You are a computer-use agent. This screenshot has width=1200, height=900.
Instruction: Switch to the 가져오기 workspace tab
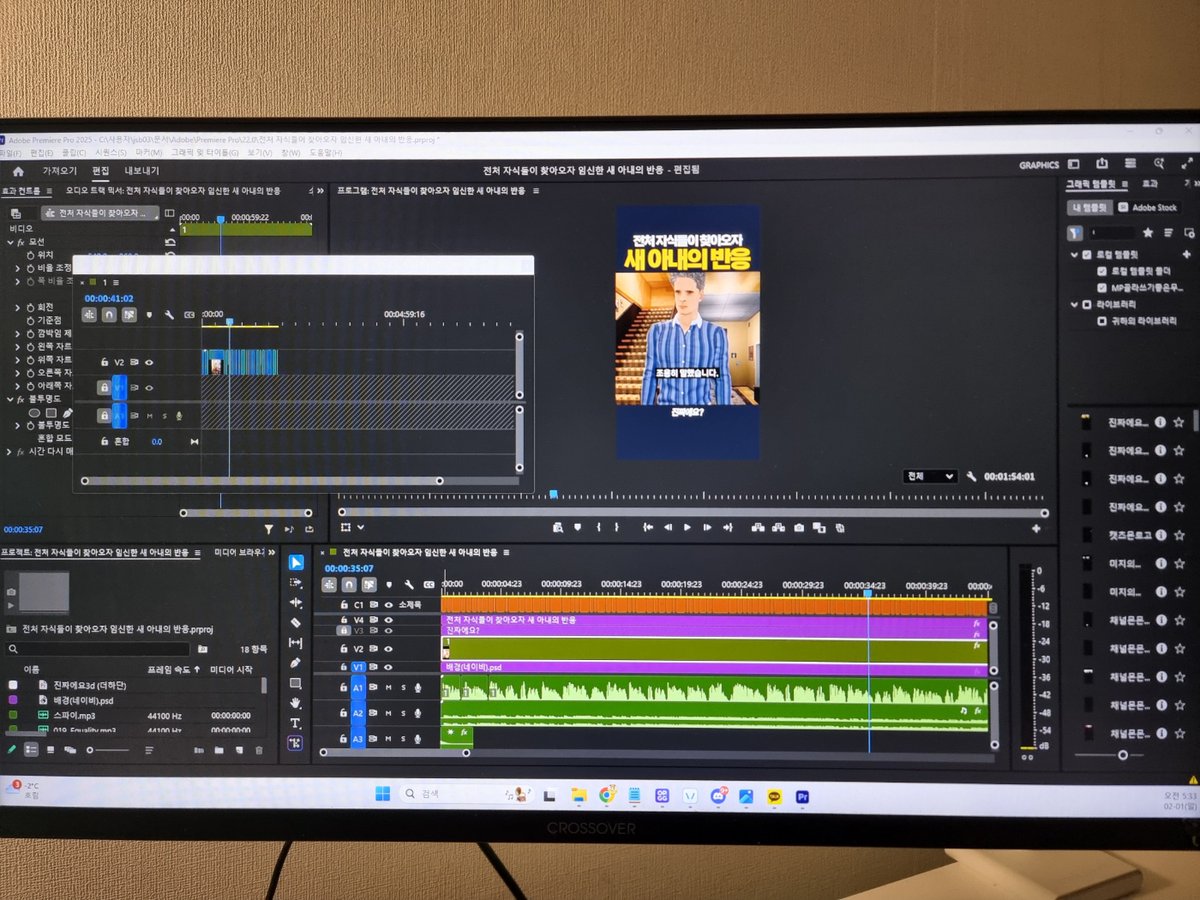click(59, 171)
